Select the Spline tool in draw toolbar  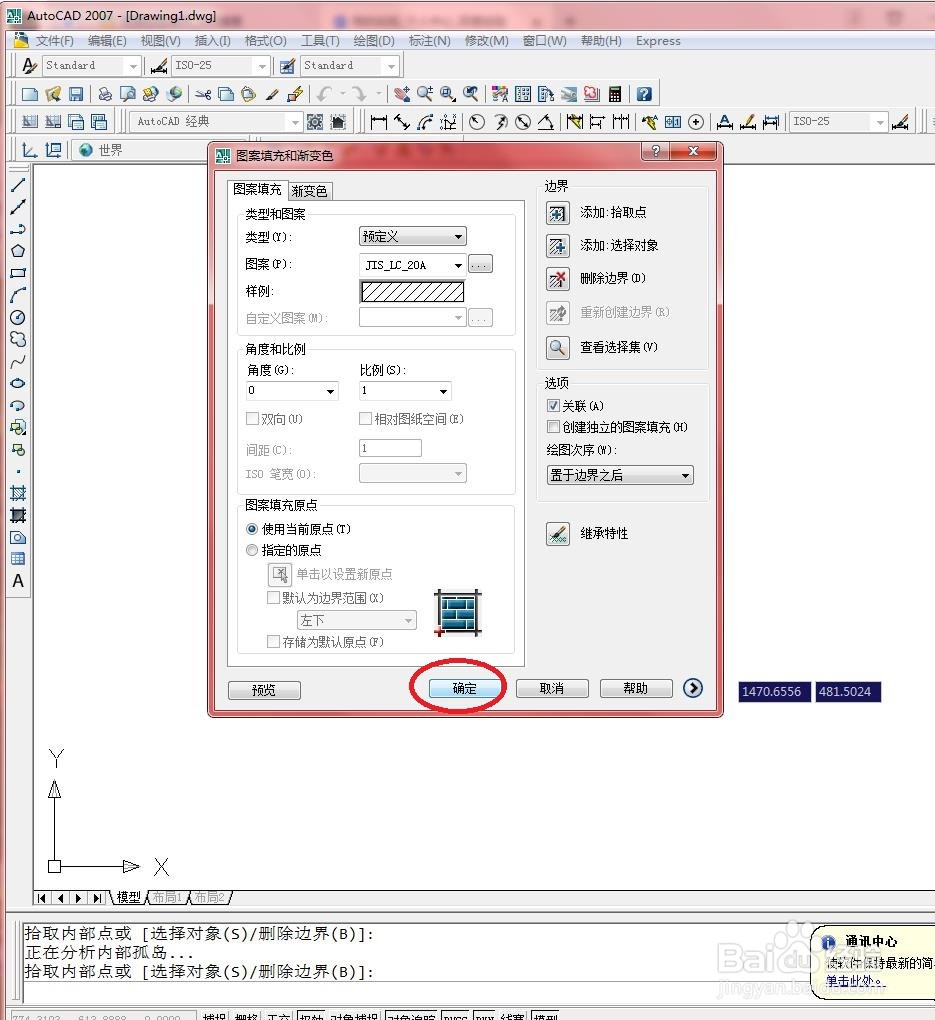[x=18, y=362]
